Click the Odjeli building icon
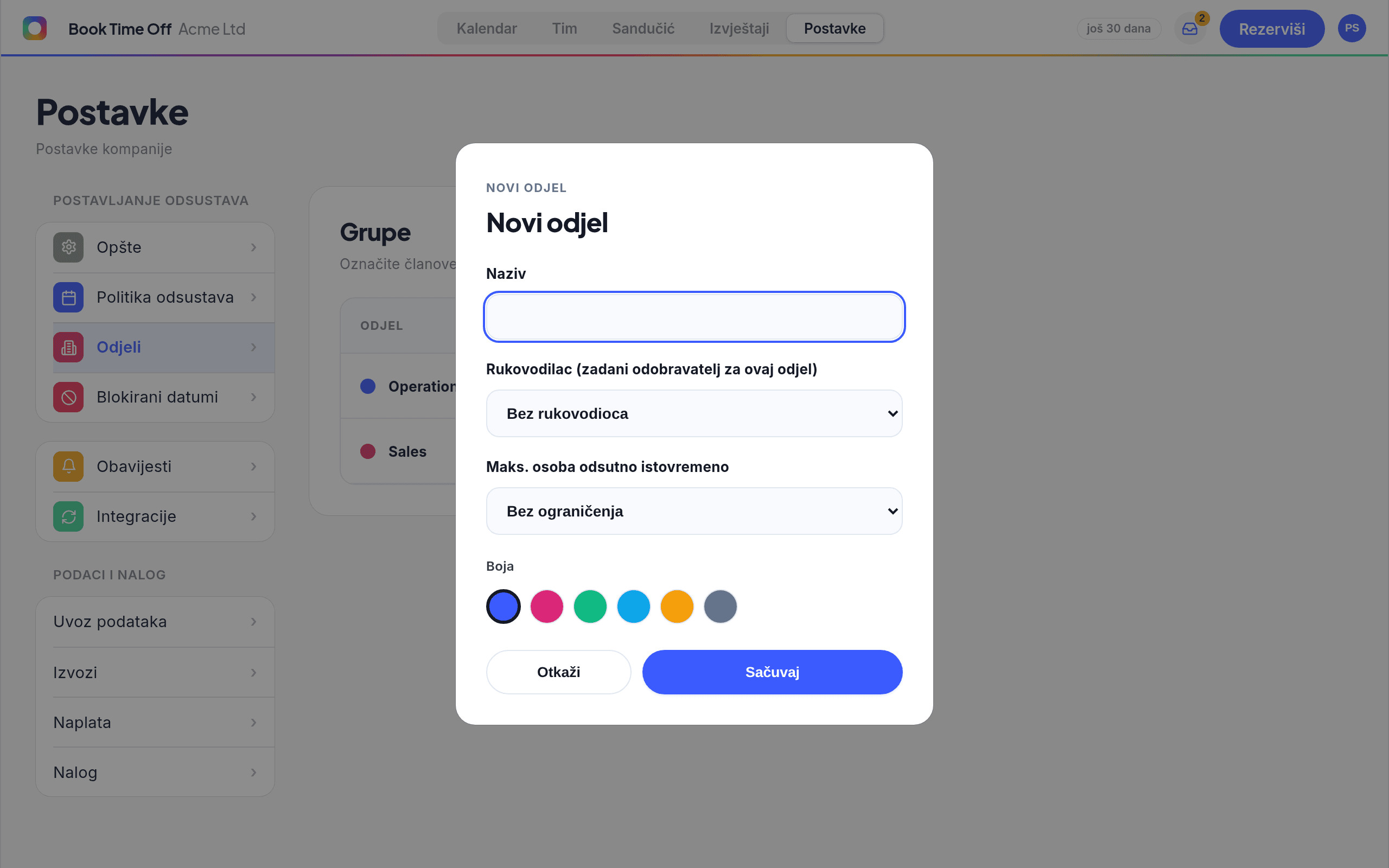Viewport: 1389px width, 868px height. tap(68, 347)
